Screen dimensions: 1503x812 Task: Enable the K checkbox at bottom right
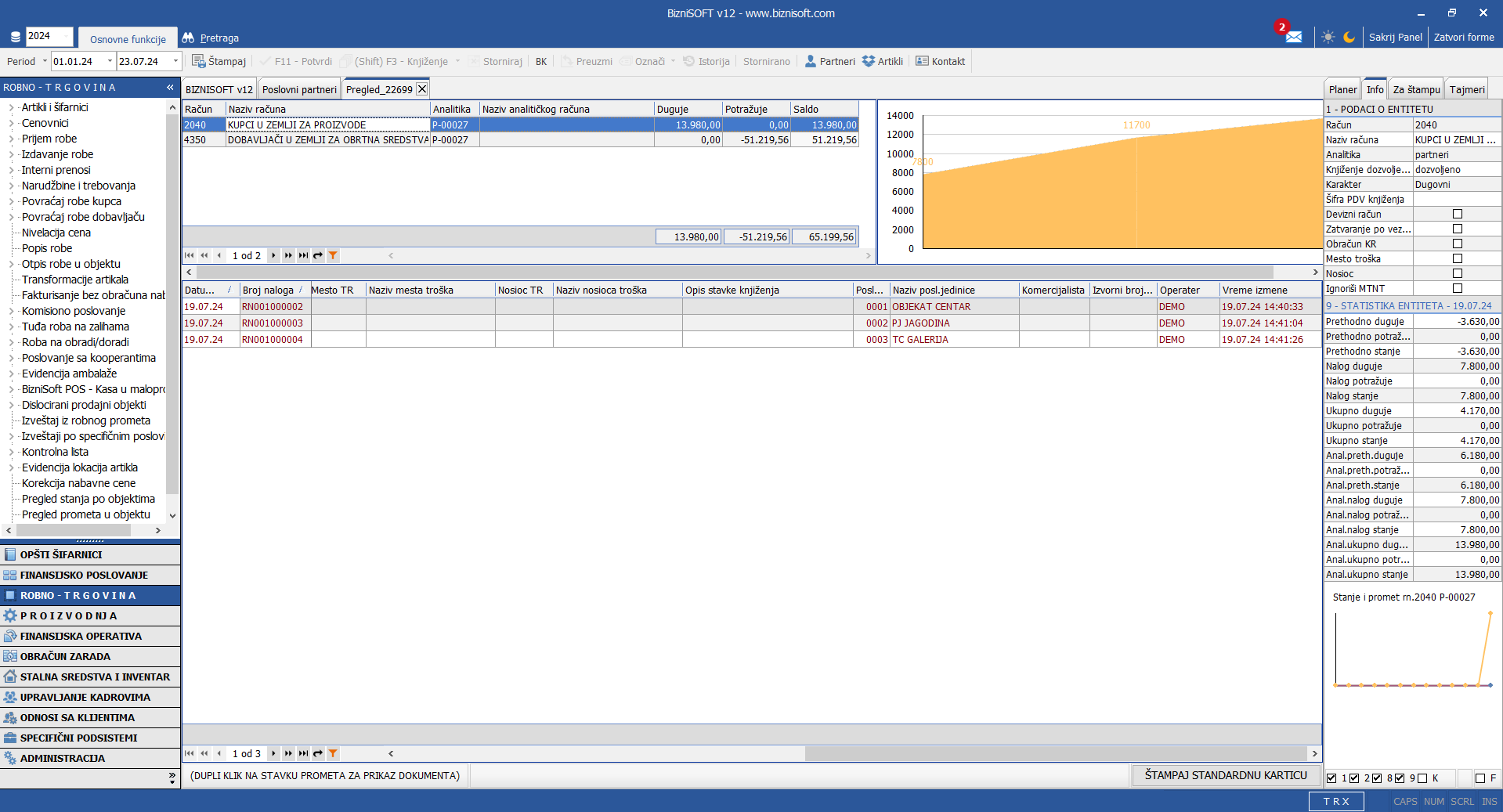1422,778
